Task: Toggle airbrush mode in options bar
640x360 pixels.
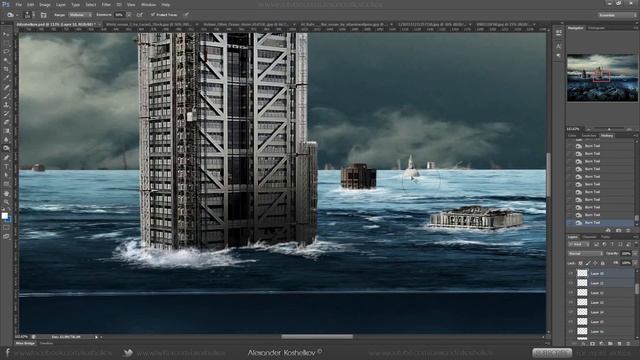Action: click(140, 15)
